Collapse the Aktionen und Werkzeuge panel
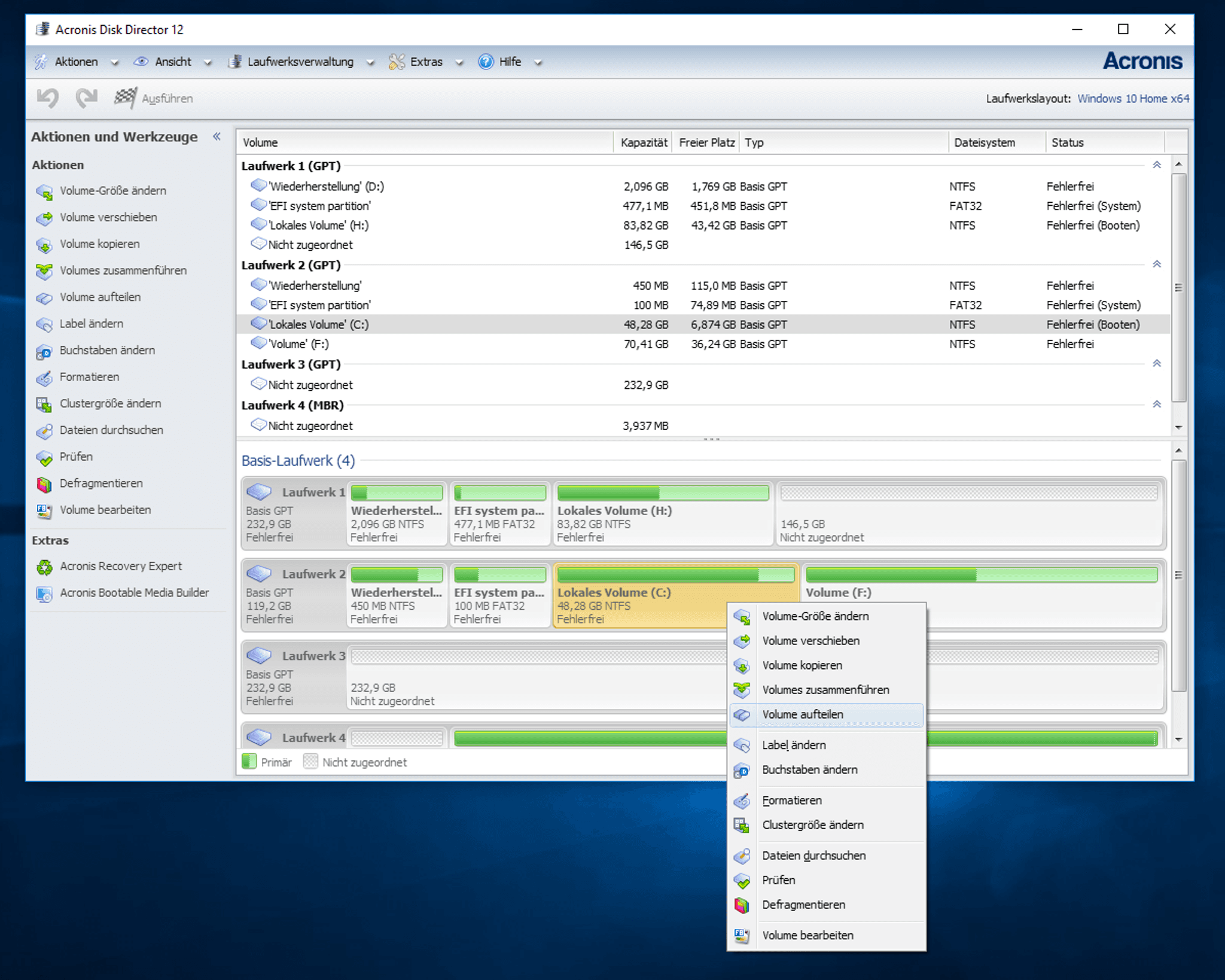 (216, 136)
